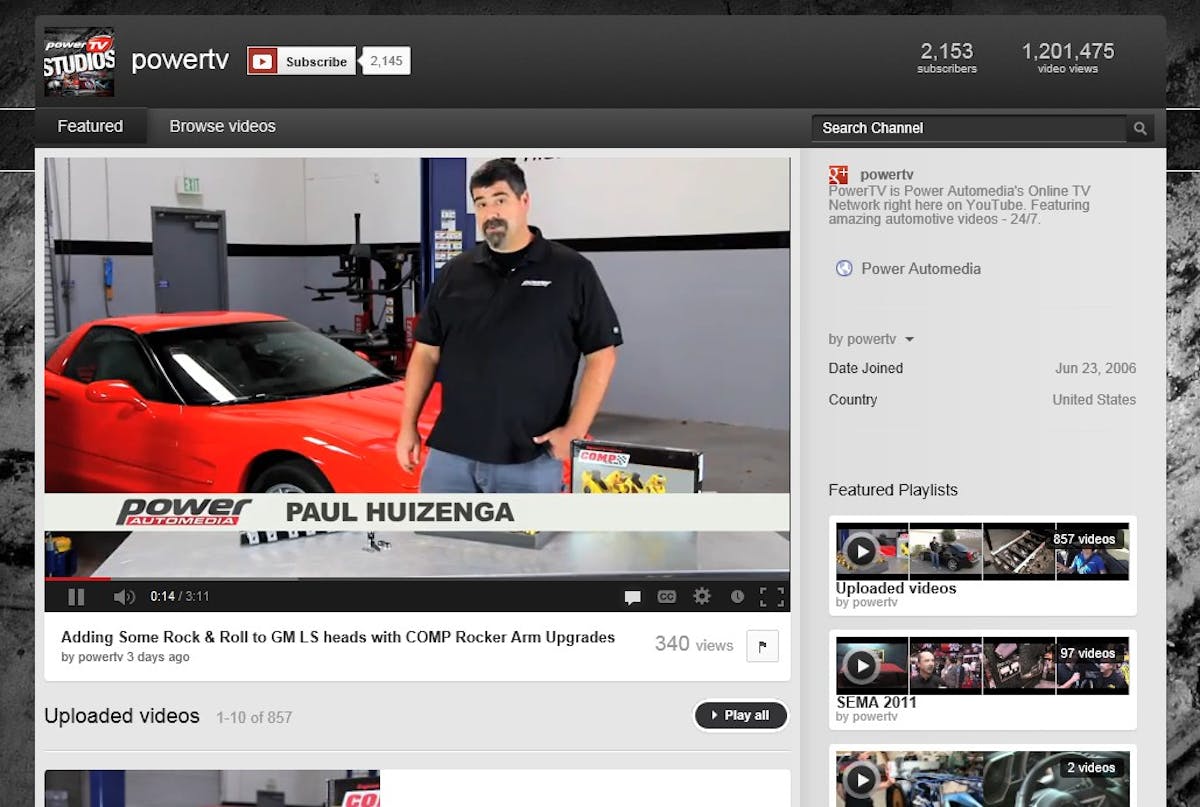The image size is (1200, 807).
Task: Toggle video annotations speech bubble
Action: tap(632, 597)
